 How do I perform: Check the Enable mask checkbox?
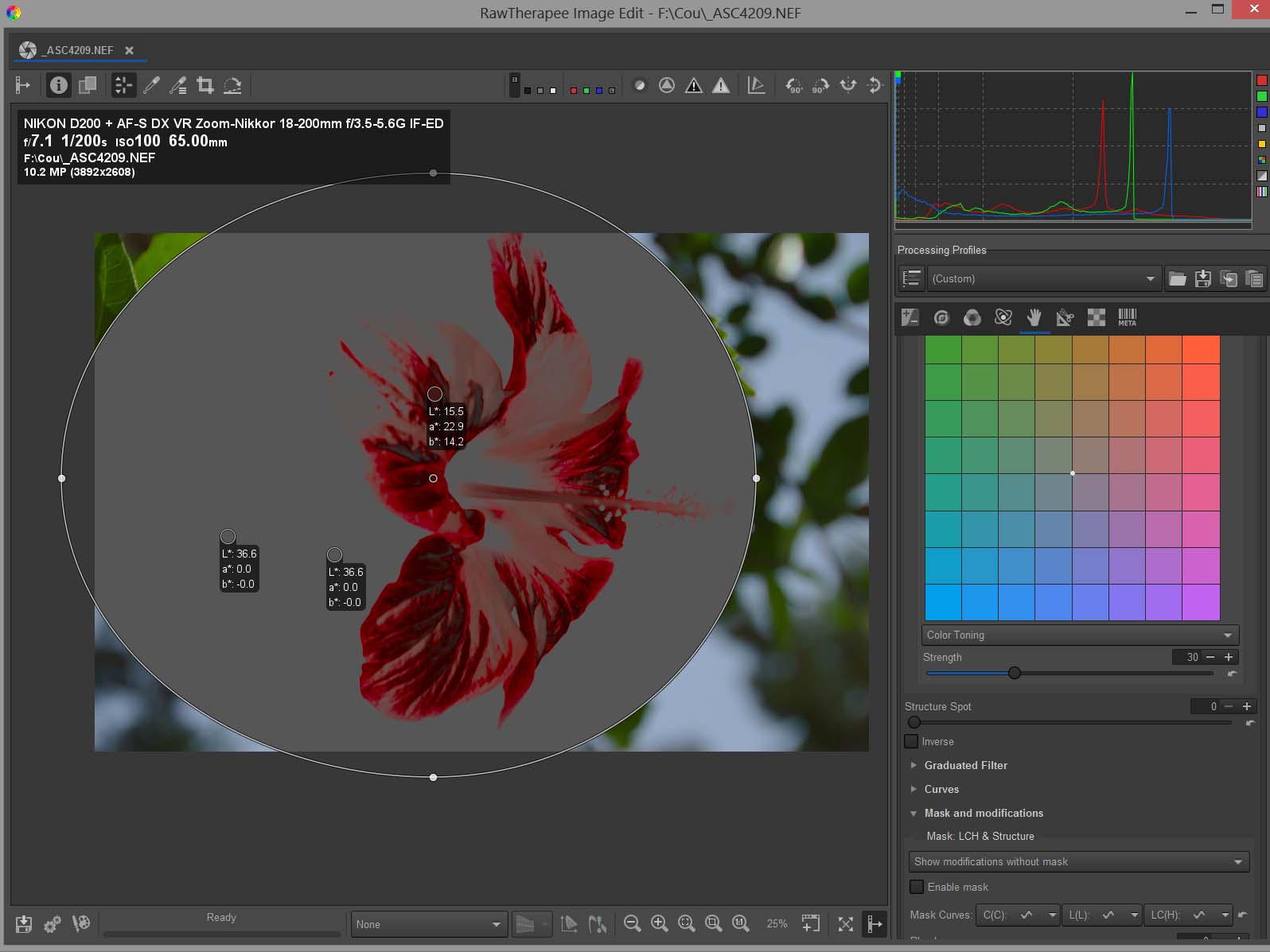click(x=917, y=887)
